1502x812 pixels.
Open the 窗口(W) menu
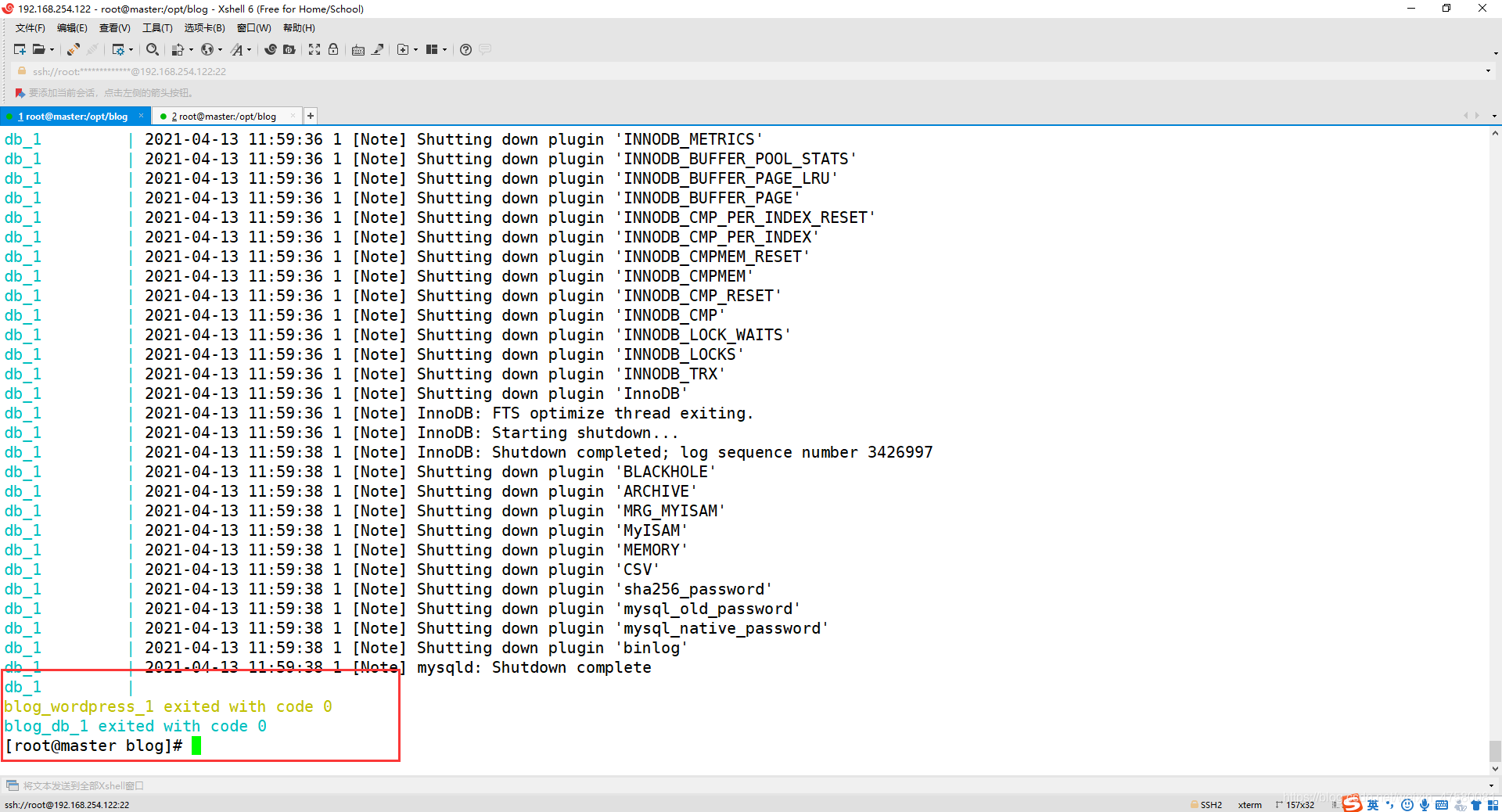(254, 28)
